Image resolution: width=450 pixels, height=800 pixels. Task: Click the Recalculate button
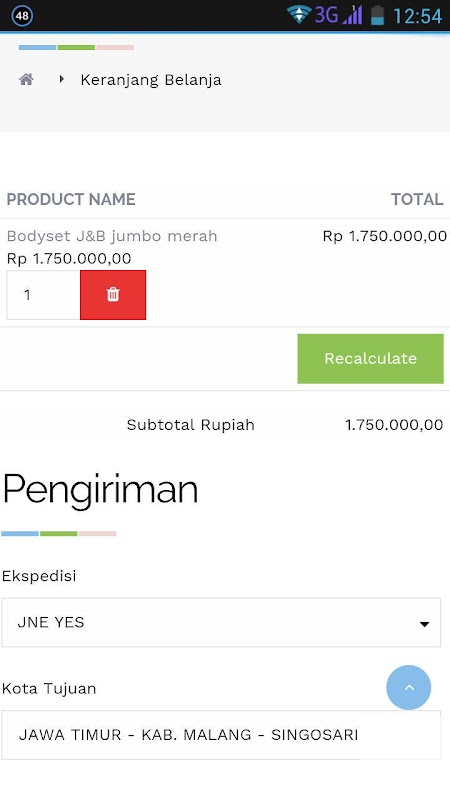370,359
